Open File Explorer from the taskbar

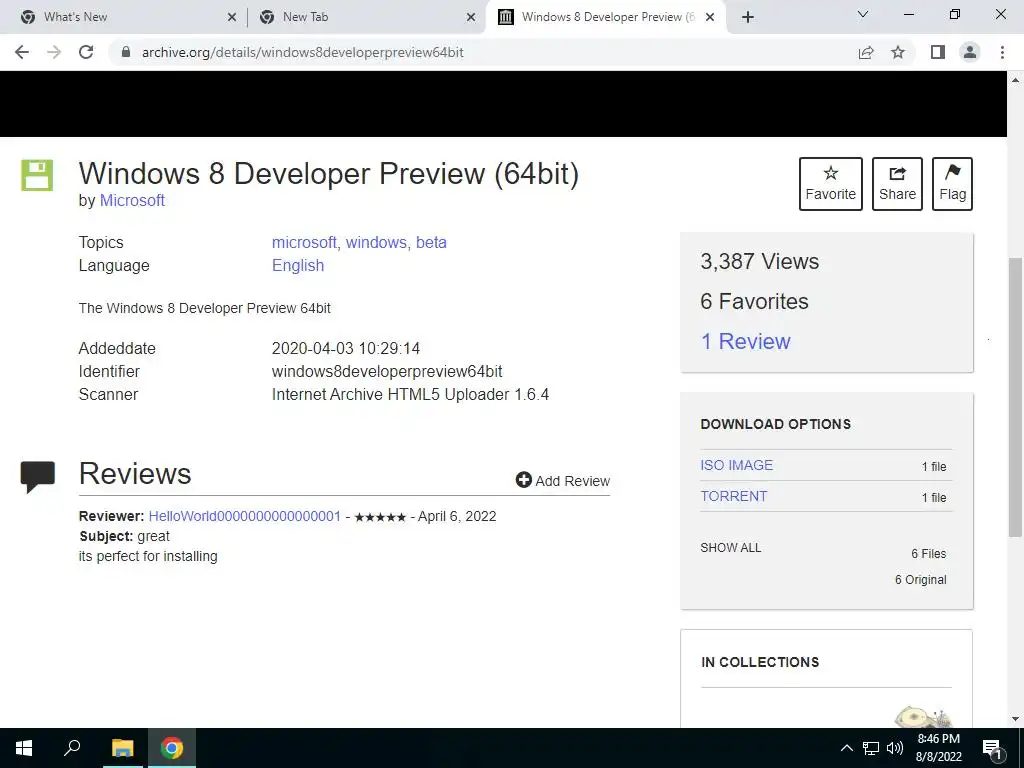coord(122,748)
